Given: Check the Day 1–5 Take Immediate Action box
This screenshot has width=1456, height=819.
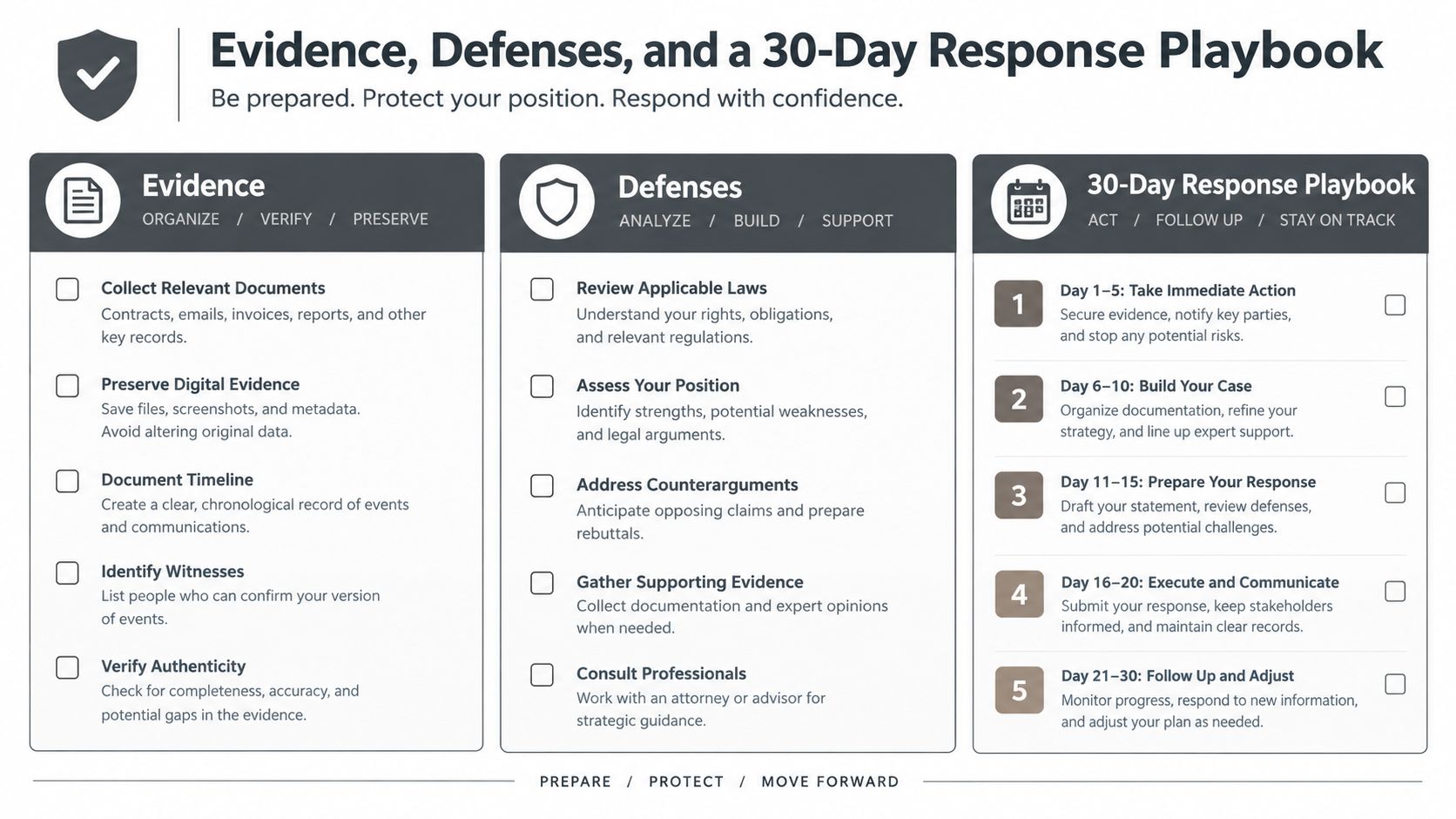Looking at the screenshot, I should pos(1395,305).
